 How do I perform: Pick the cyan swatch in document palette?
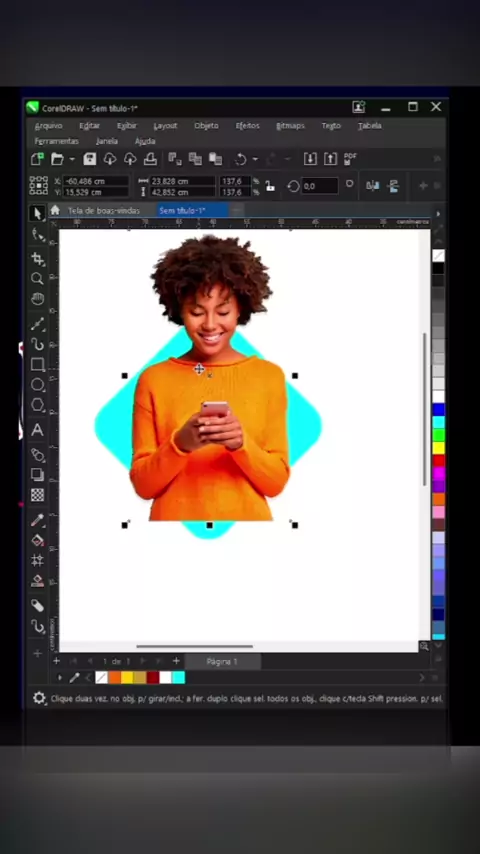(x=179, y=678)
